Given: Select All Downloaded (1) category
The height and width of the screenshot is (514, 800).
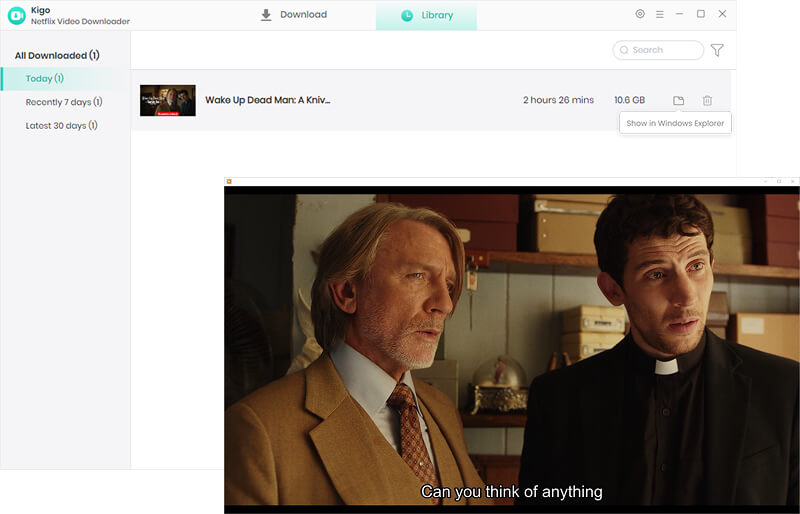Looking at the screenshot, I should tap(57, 55).
